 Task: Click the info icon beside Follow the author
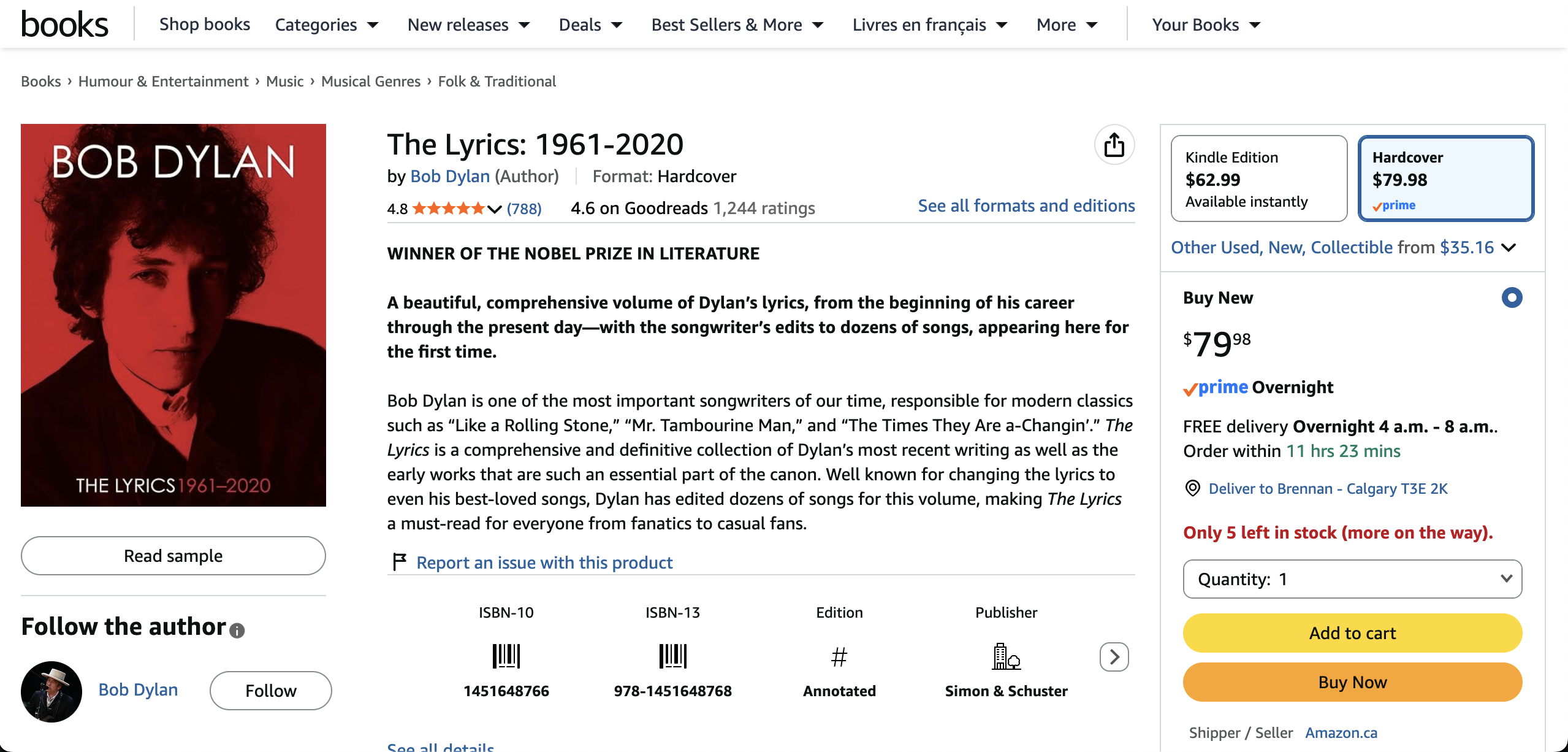(x=237, y=631)
